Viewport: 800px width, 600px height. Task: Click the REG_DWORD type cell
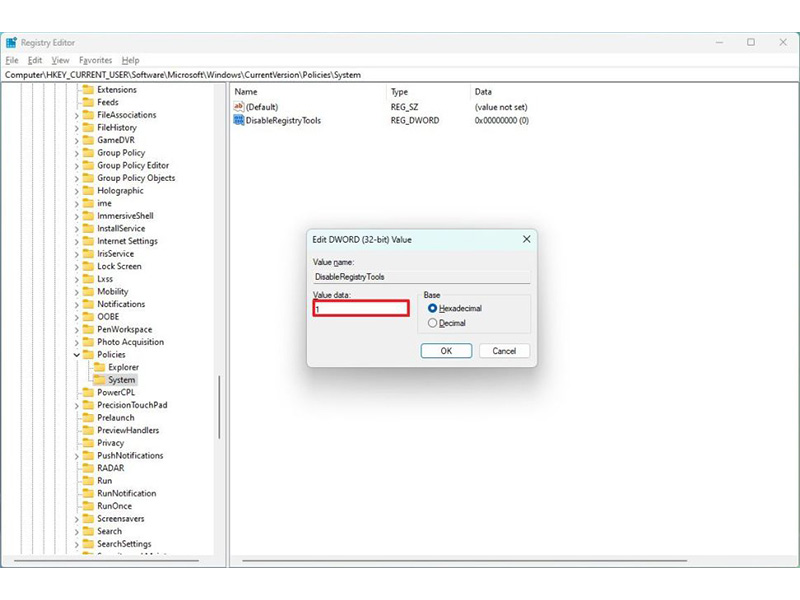[415, 120]
